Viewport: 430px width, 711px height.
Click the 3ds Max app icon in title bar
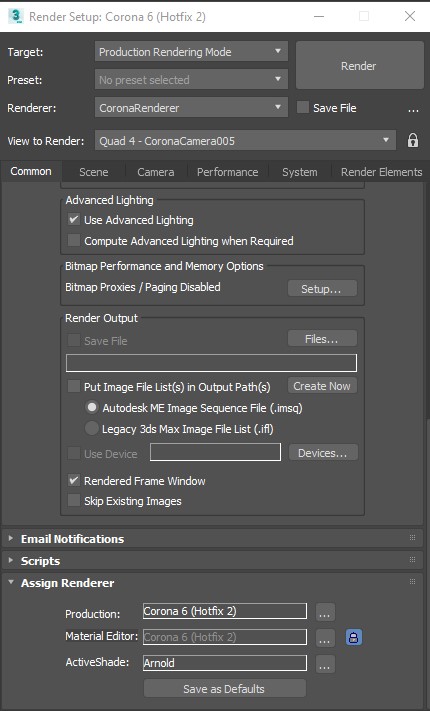click(x=15, y=16)
